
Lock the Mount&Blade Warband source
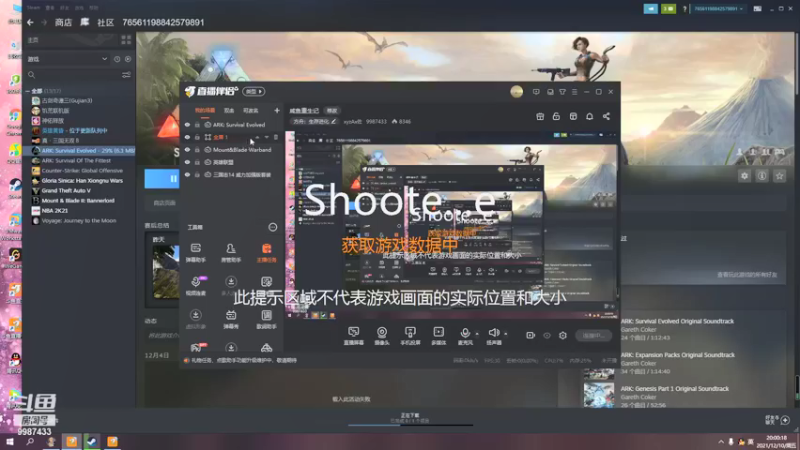click(197, 149)
